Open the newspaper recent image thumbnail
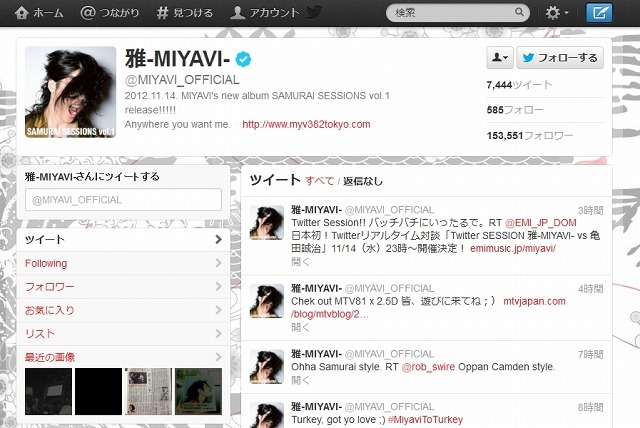Viewport: 640px width, 428px height. click(148, 391)
